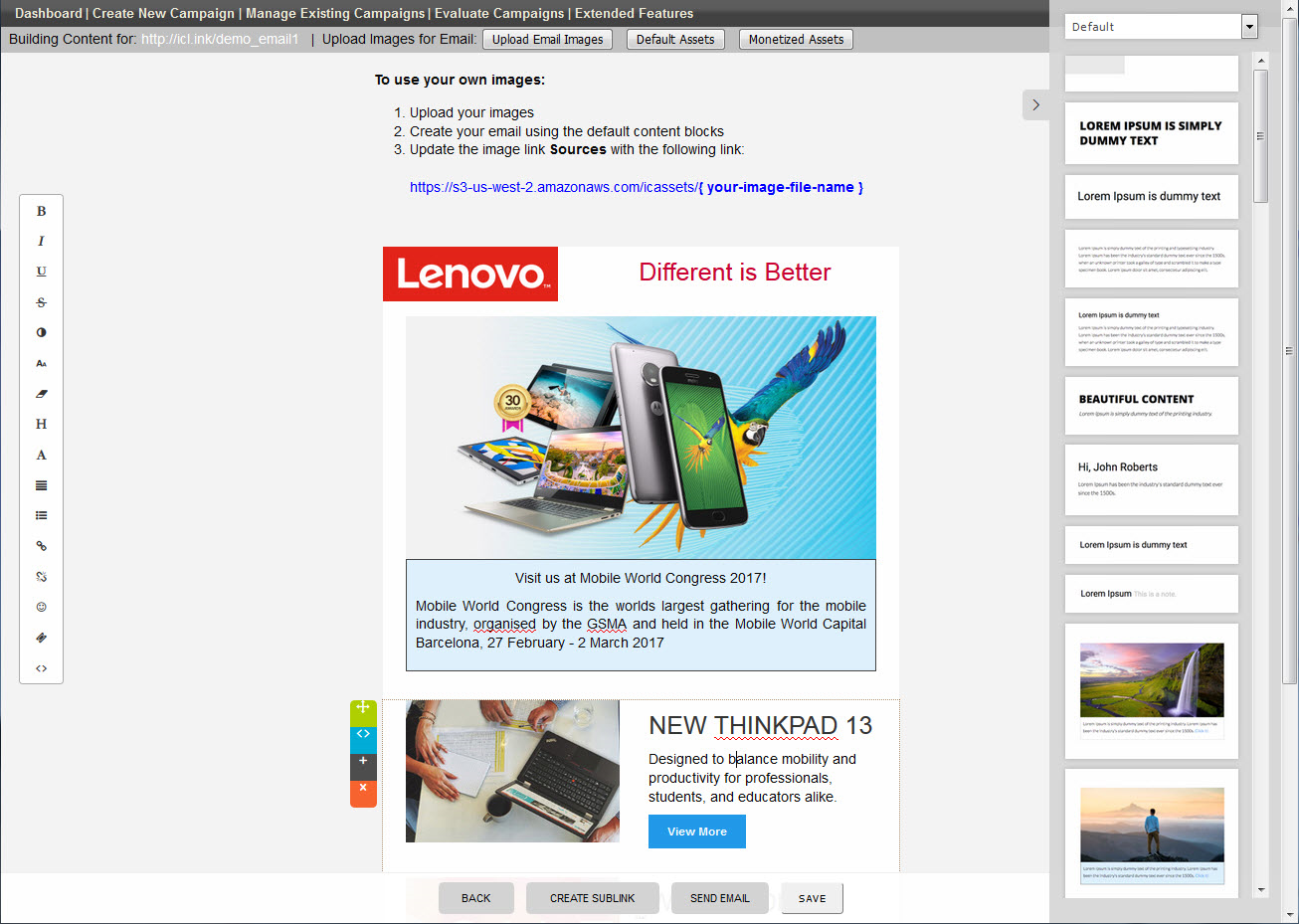Go to Create New Campaign
Viewport: 1299px width, 924px height.
163,13
